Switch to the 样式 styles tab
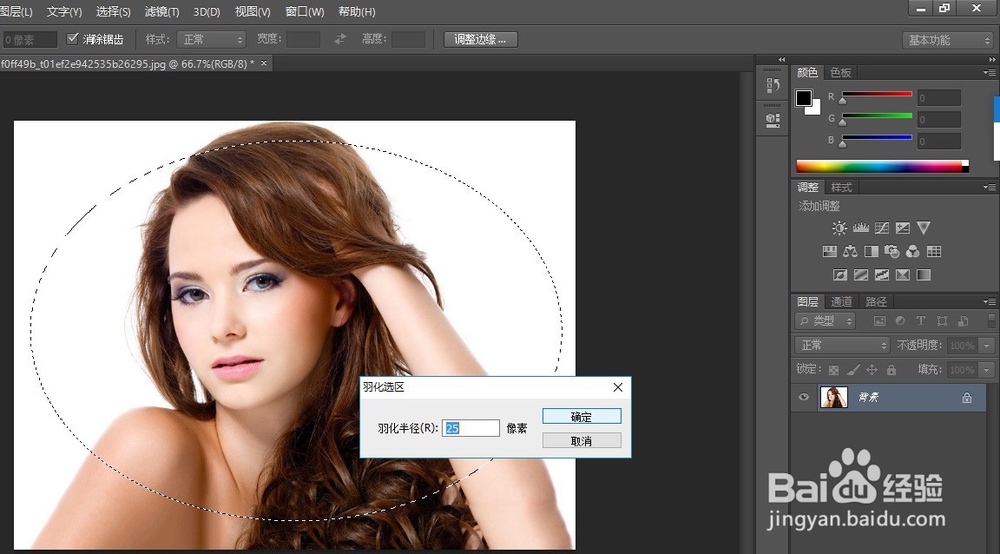Viewport: 1000px width, 554px height. point(841,187)
